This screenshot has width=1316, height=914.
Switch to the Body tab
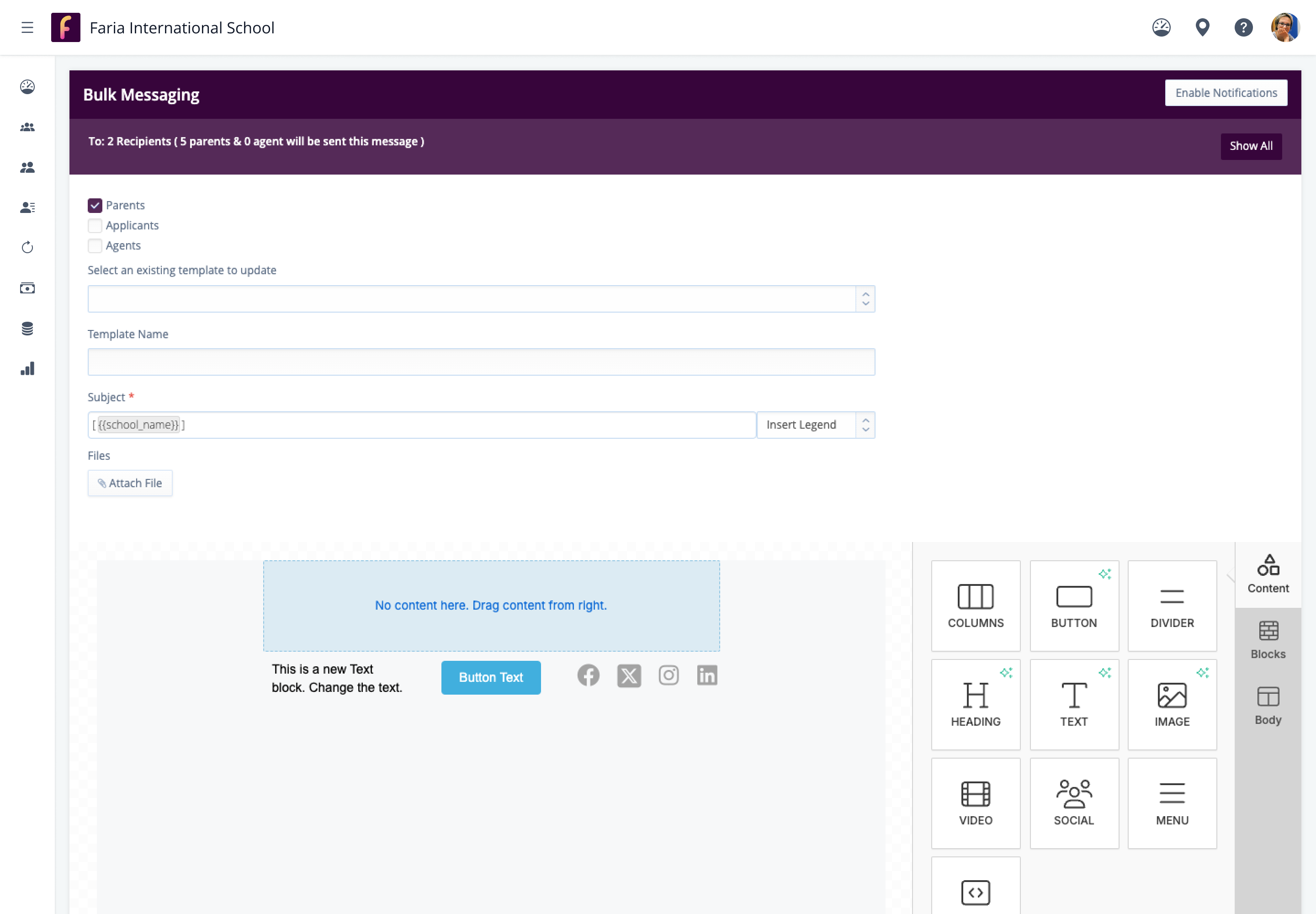(1268, 706)
